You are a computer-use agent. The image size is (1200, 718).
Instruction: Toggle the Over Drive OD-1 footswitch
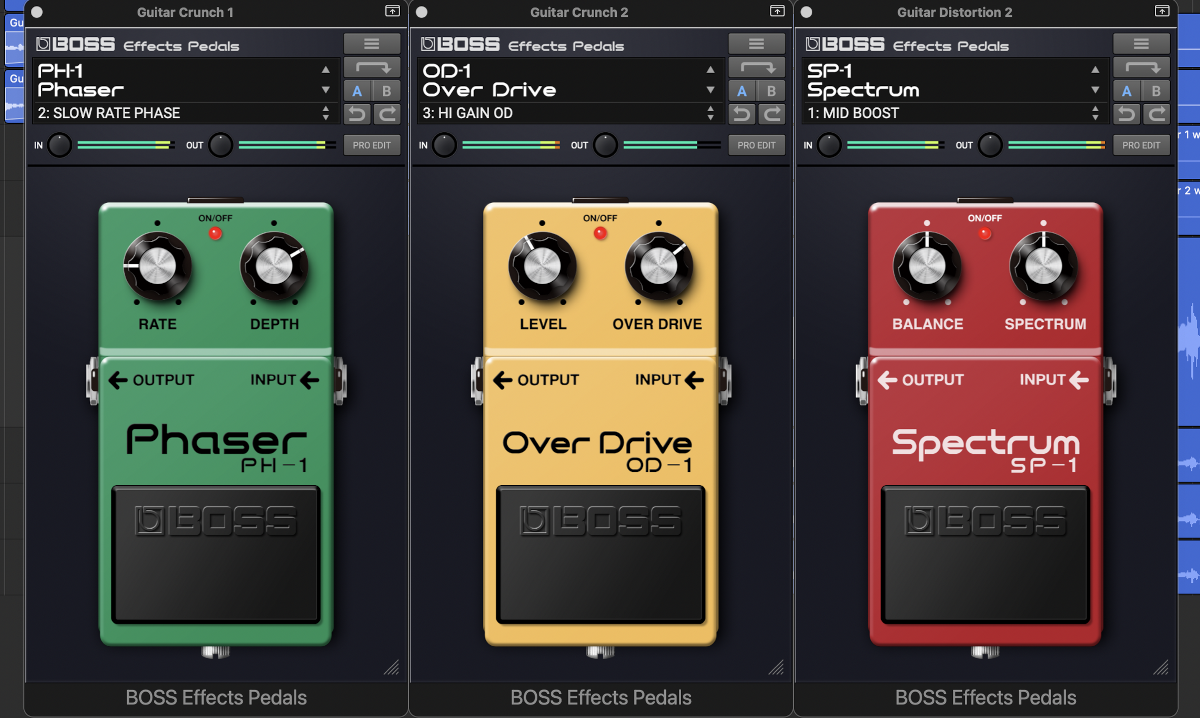tap(601, 554)
